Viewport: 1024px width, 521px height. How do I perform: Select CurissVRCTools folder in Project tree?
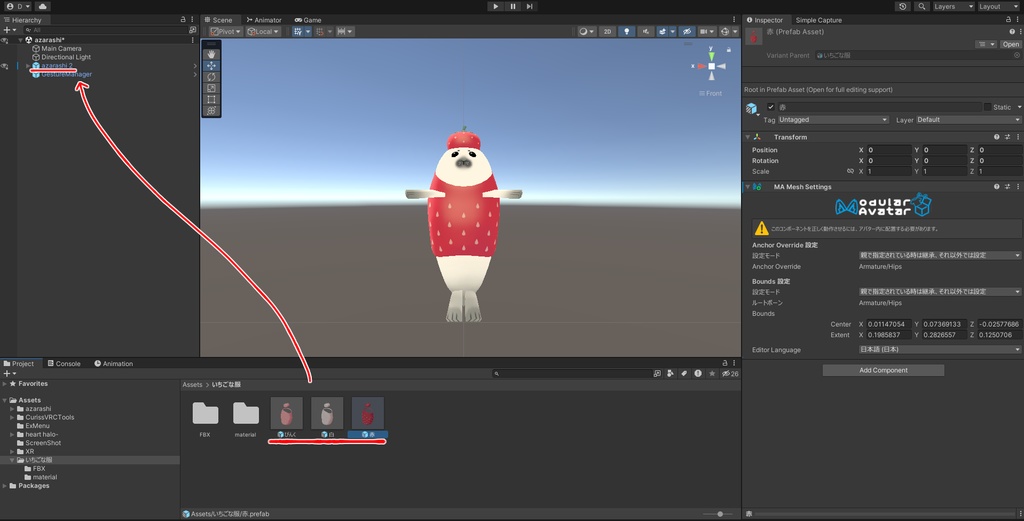coord(50,417)
